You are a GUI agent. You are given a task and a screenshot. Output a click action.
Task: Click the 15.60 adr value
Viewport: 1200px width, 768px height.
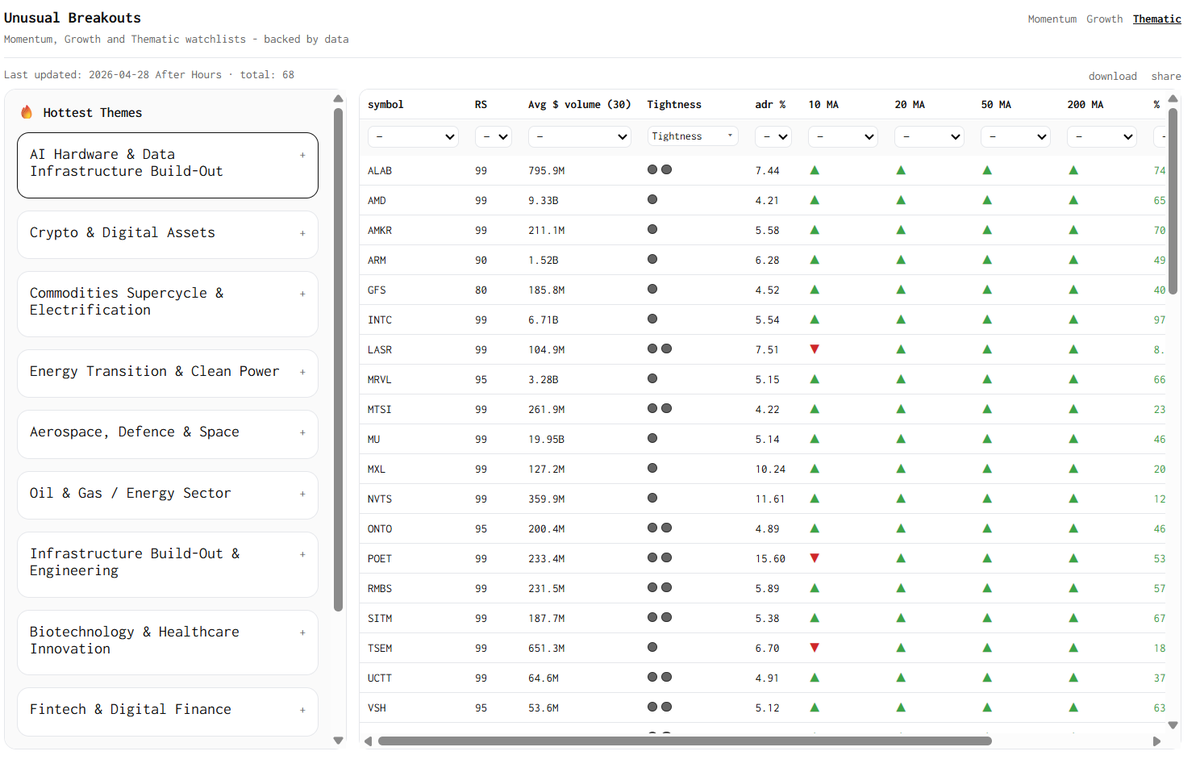coord(770,559)
